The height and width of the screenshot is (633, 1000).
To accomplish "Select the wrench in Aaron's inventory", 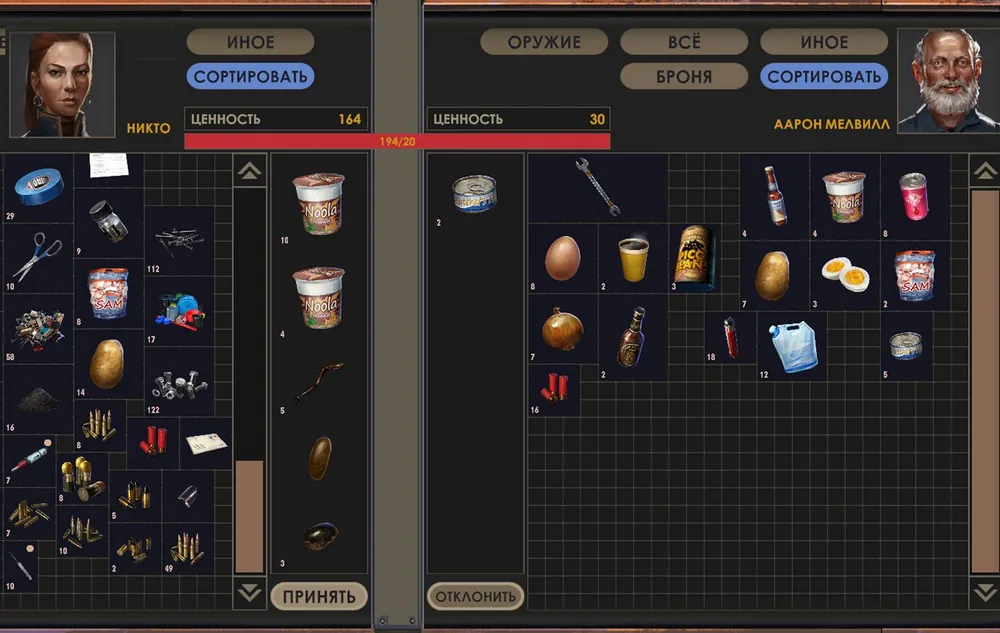I will (x=598, y=187).
